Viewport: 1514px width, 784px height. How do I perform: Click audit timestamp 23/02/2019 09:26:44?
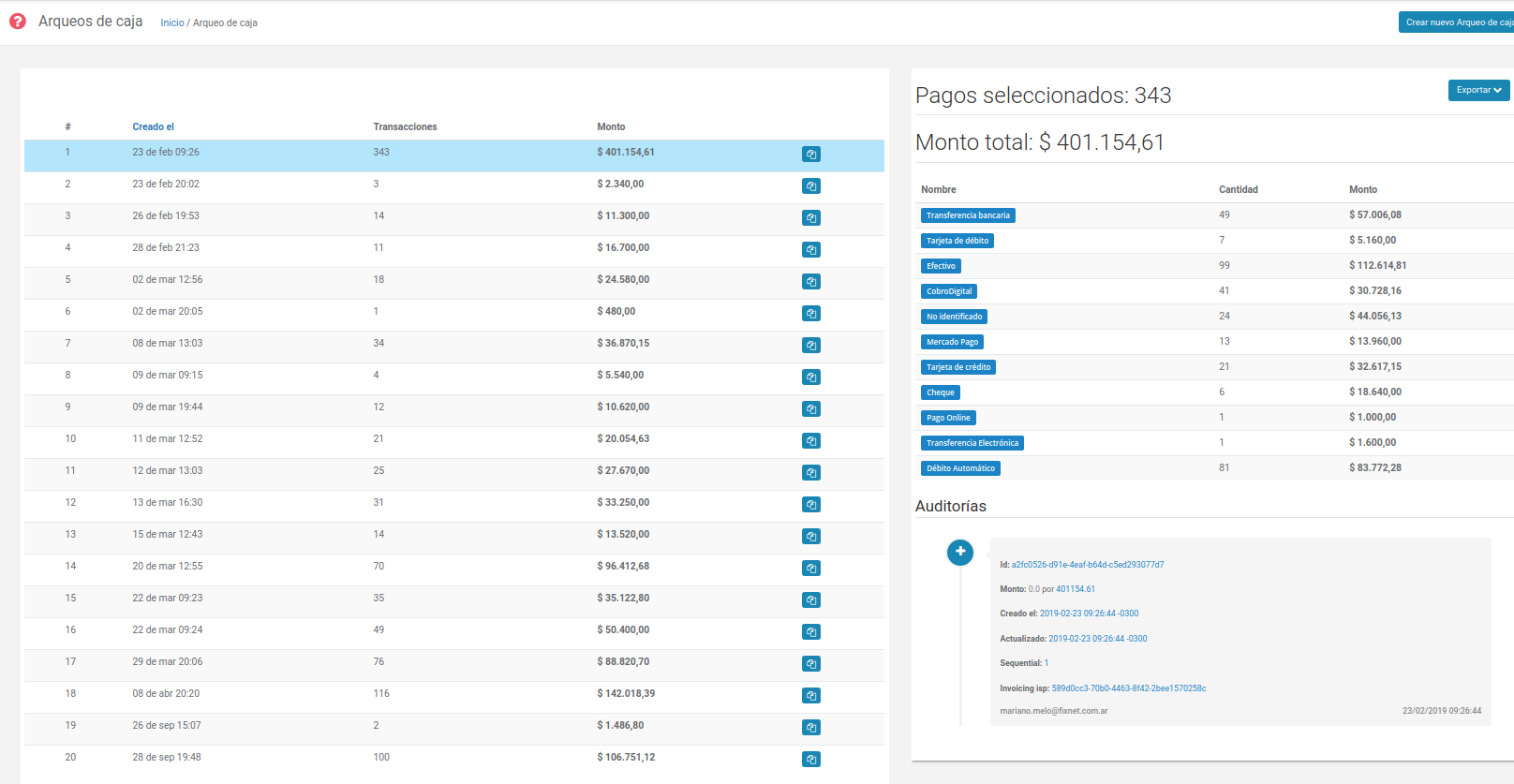(x=1442, y=711)
